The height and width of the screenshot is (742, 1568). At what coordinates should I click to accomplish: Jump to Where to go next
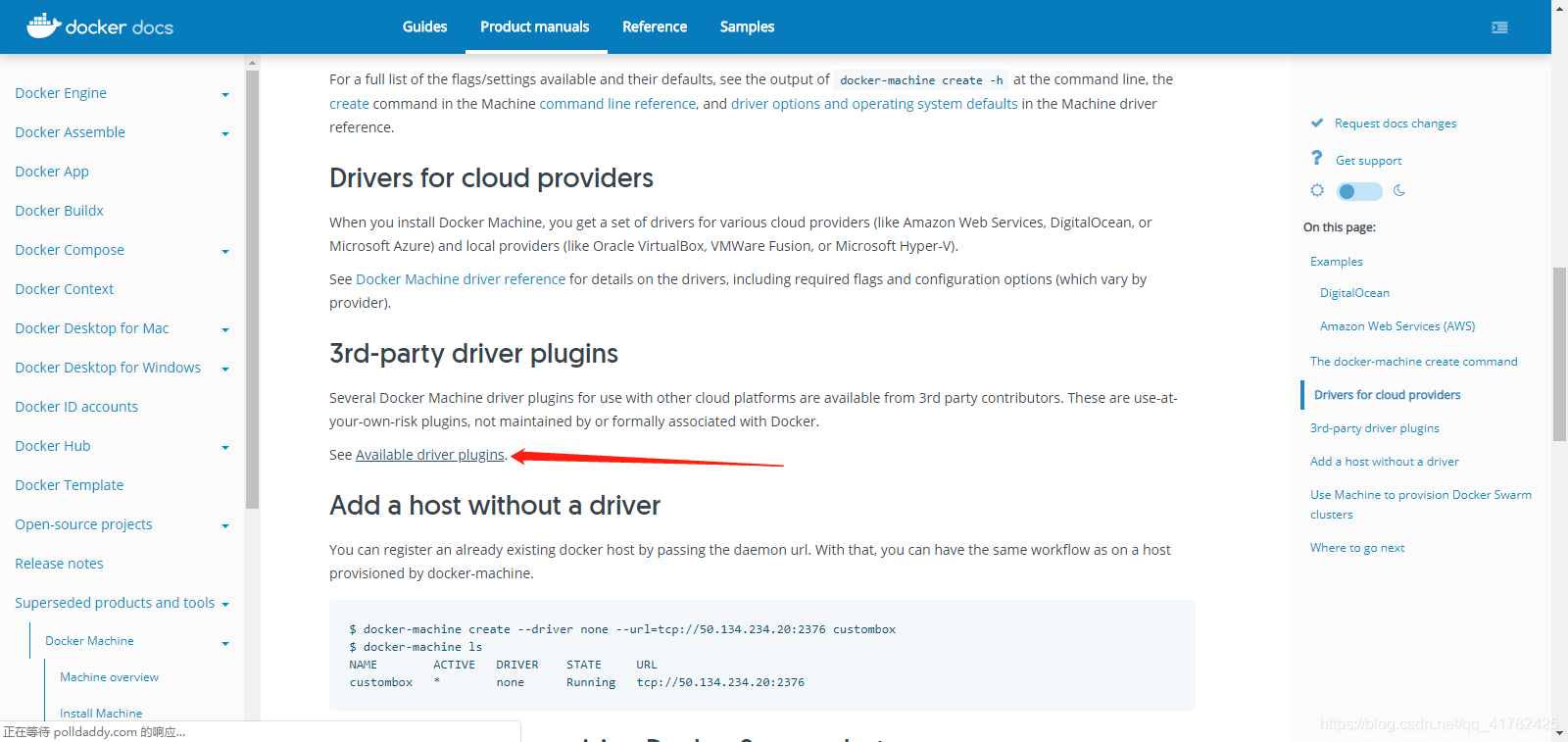[1357, 548]
